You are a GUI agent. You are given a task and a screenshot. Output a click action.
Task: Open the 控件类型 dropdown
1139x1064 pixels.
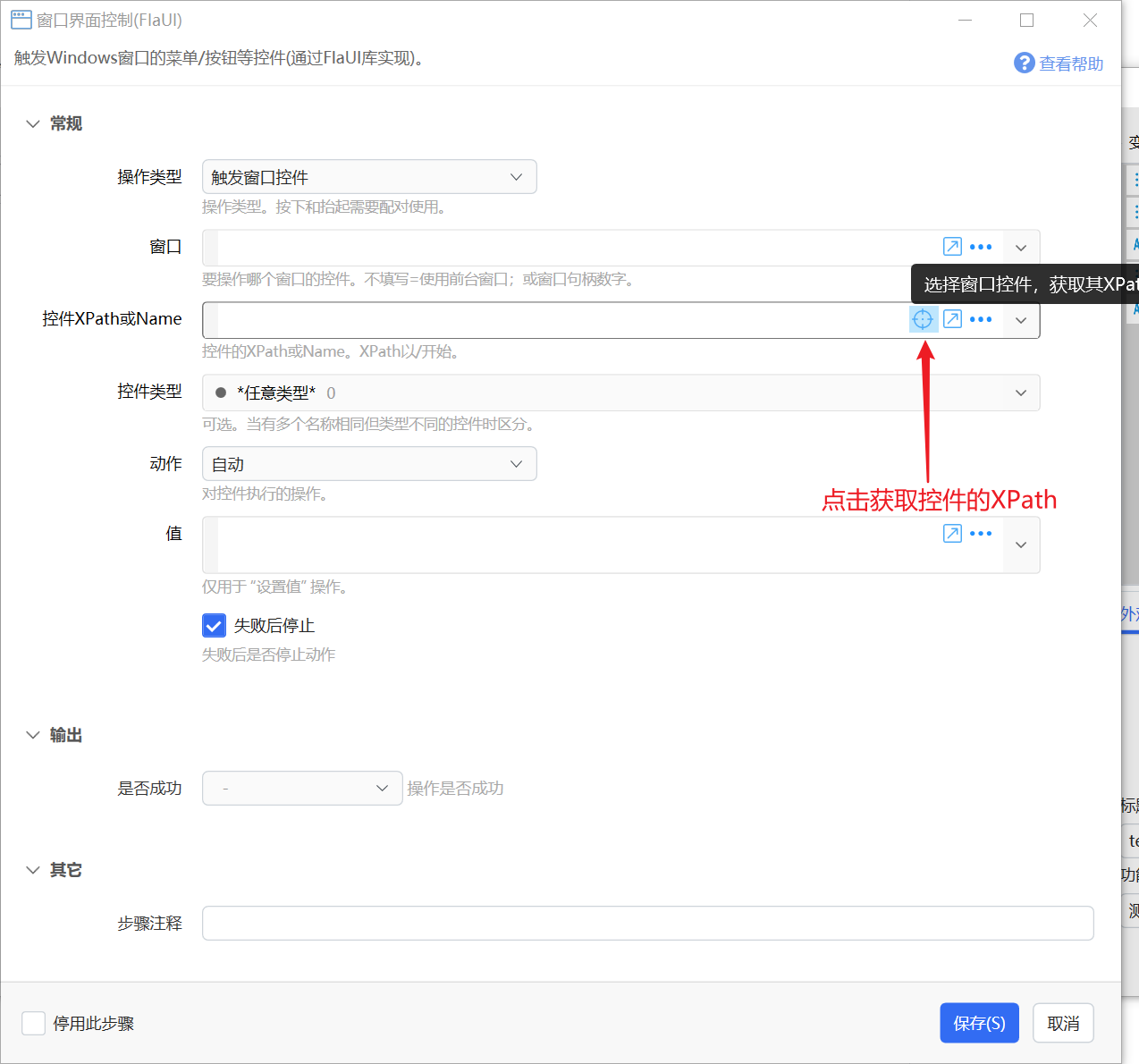[620, 393]
